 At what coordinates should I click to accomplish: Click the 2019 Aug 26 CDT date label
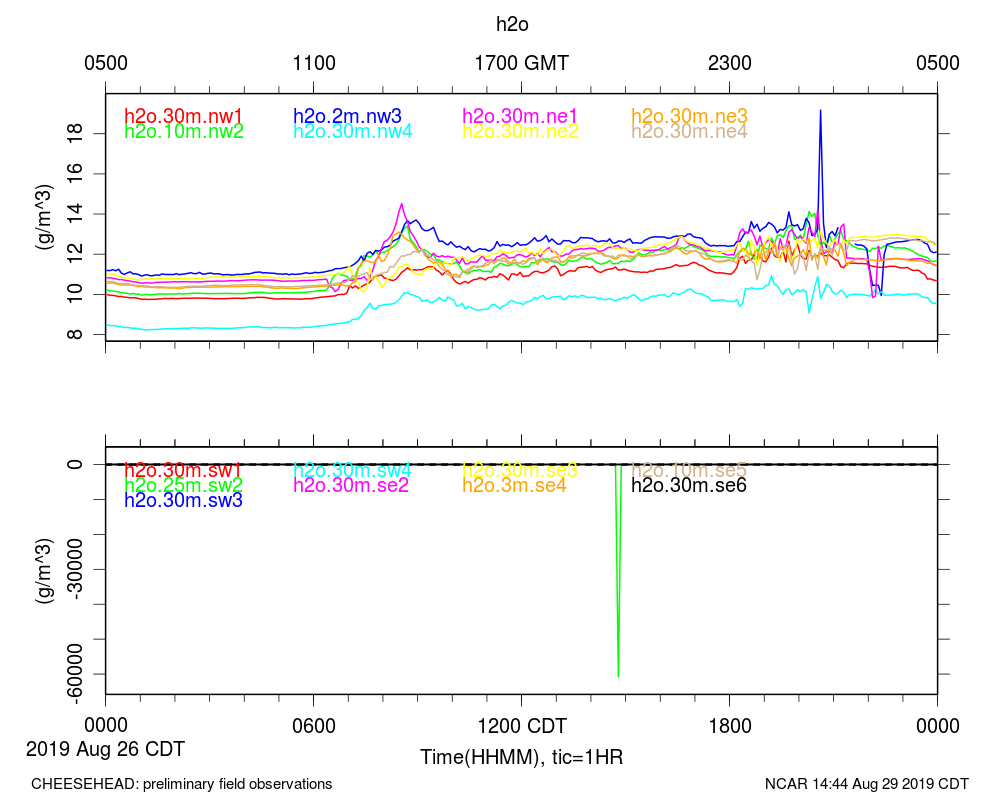(105, 749)
